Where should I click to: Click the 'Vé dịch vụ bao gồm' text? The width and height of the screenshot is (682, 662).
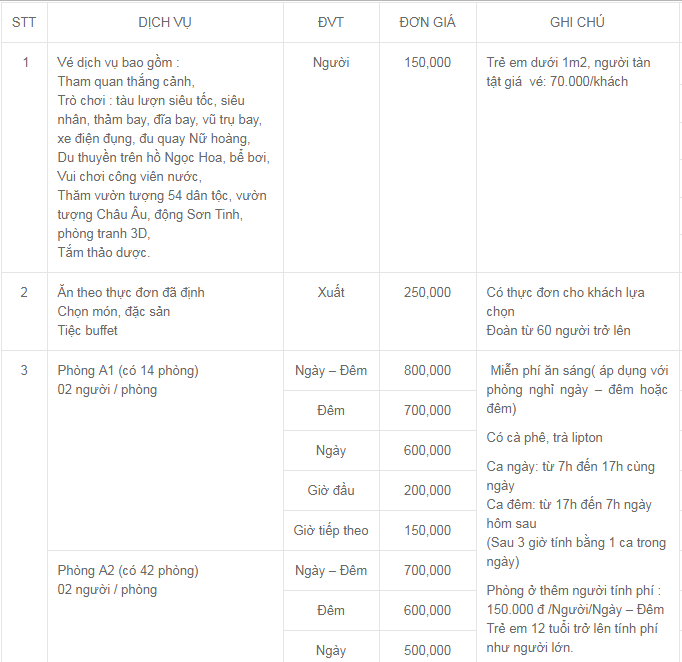(x=118, y=63)
